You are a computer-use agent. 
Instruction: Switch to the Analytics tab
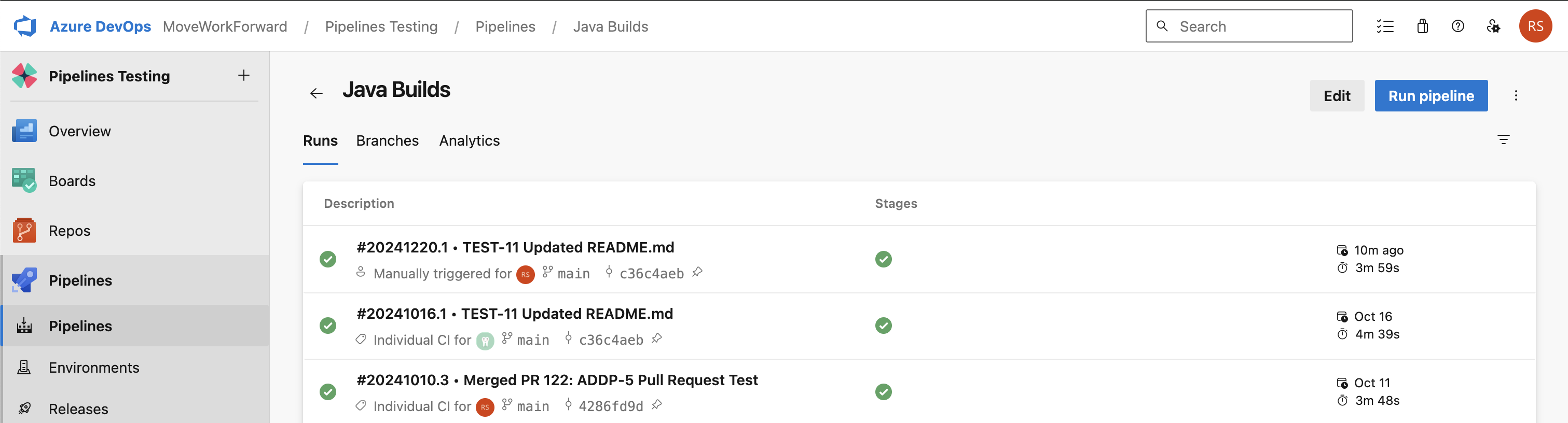pyautogui.click(x=469, y=140)
